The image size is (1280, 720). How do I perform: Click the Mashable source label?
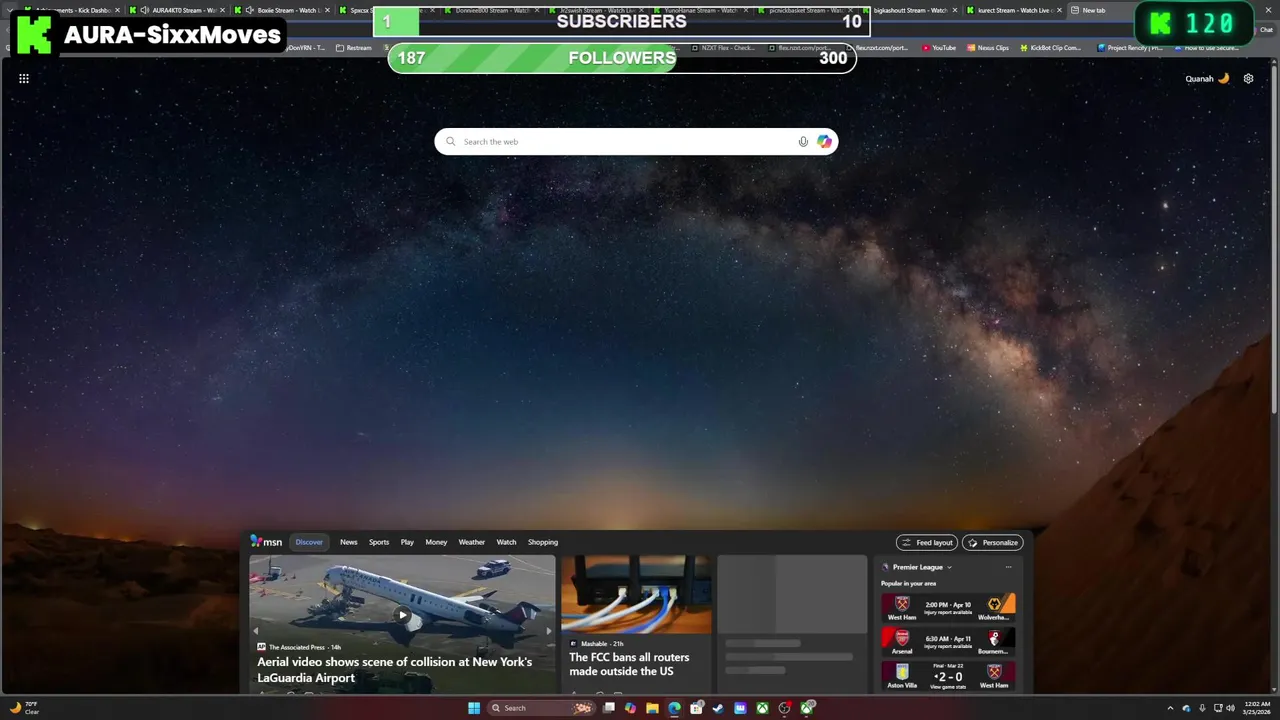594,644
